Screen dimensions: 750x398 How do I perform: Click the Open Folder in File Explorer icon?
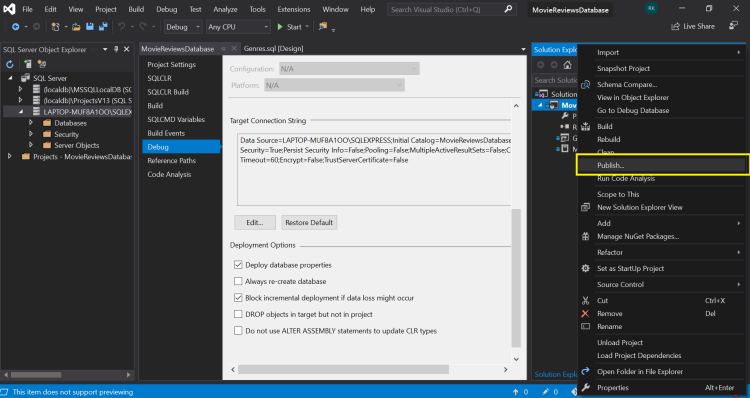[585, 371]
